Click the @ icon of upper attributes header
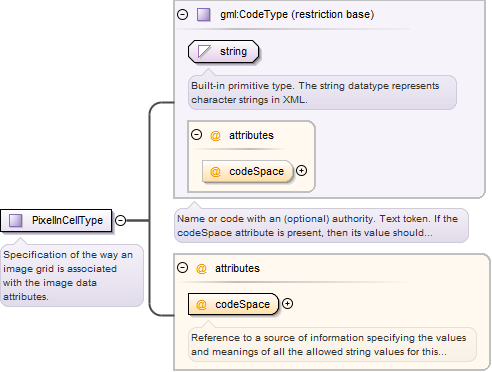The width and height of the screenshot is (492, 372). [215, 136]
